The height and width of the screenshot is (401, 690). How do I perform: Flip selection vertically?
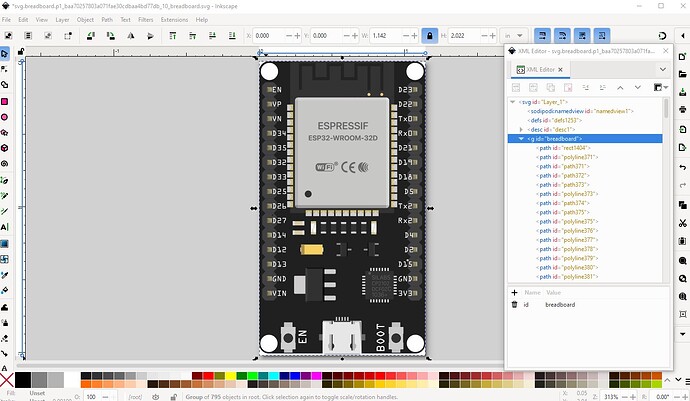[x=150, y=36]
